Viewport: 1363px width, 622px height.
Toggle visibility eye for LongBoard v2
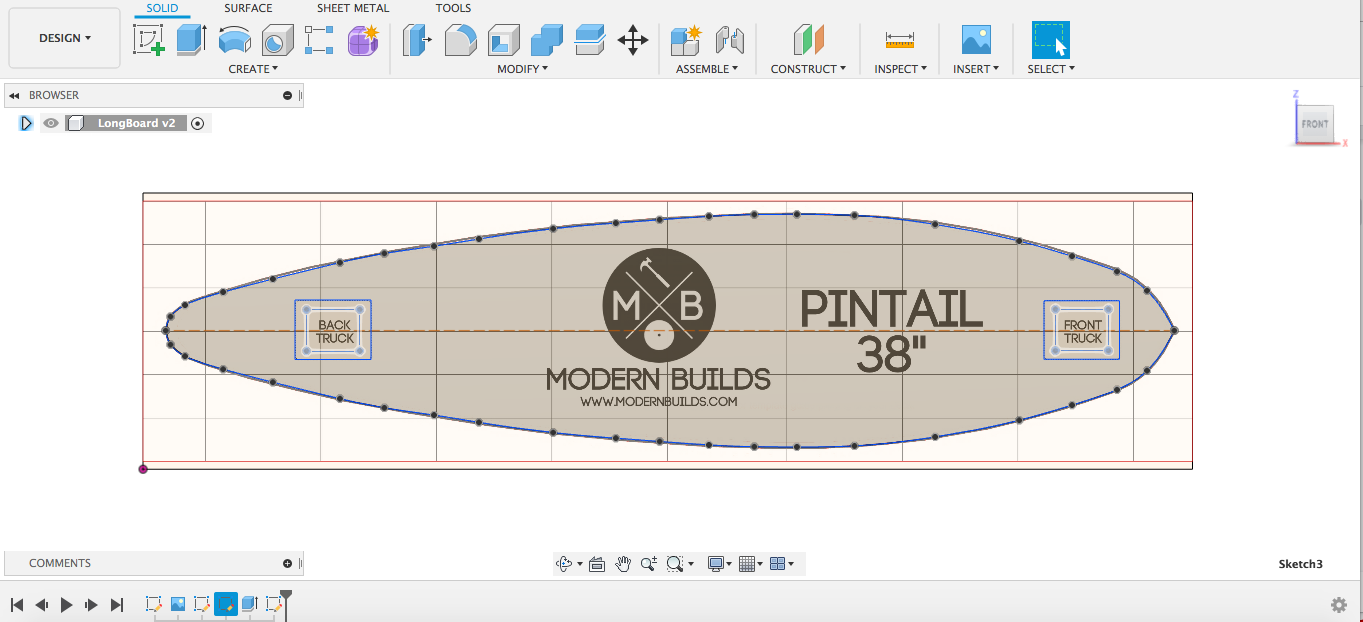tap(51, 123)
